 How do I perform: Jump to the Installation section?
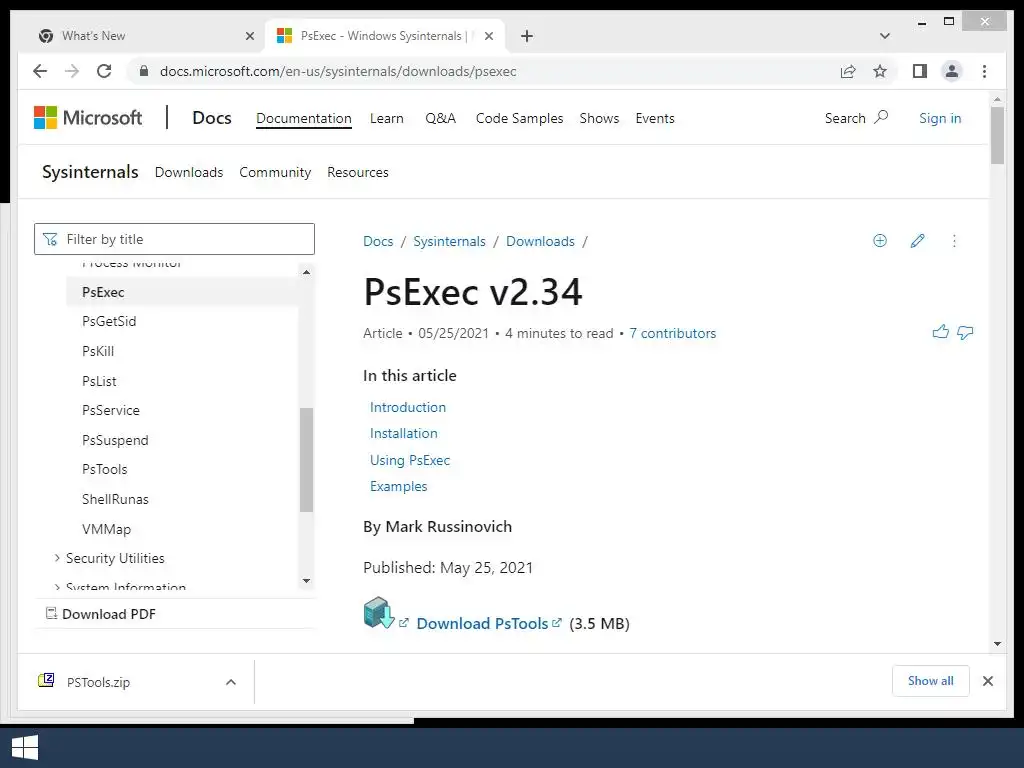click(404, 433)
